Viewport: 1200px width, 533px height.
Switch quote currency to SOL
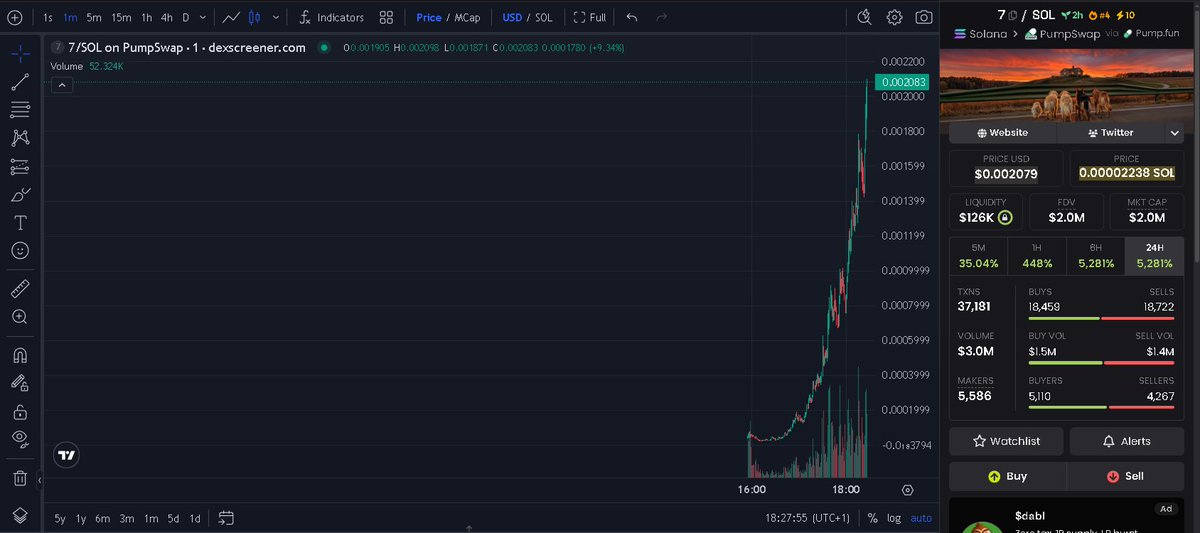pos(544,17)
